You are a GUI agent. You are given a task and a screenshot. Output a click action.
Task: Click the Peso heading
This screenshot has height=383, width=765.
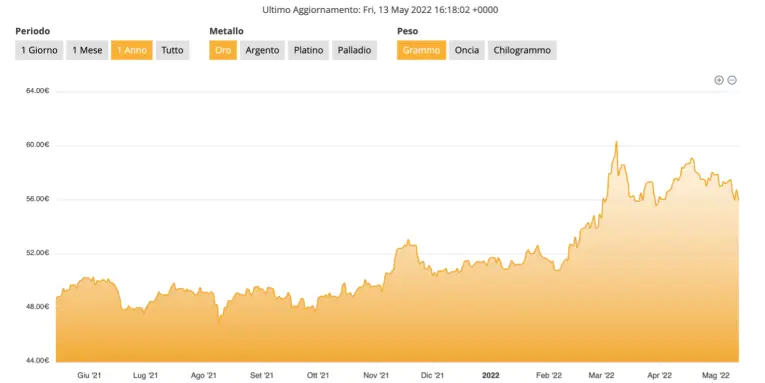pos(407,31)
